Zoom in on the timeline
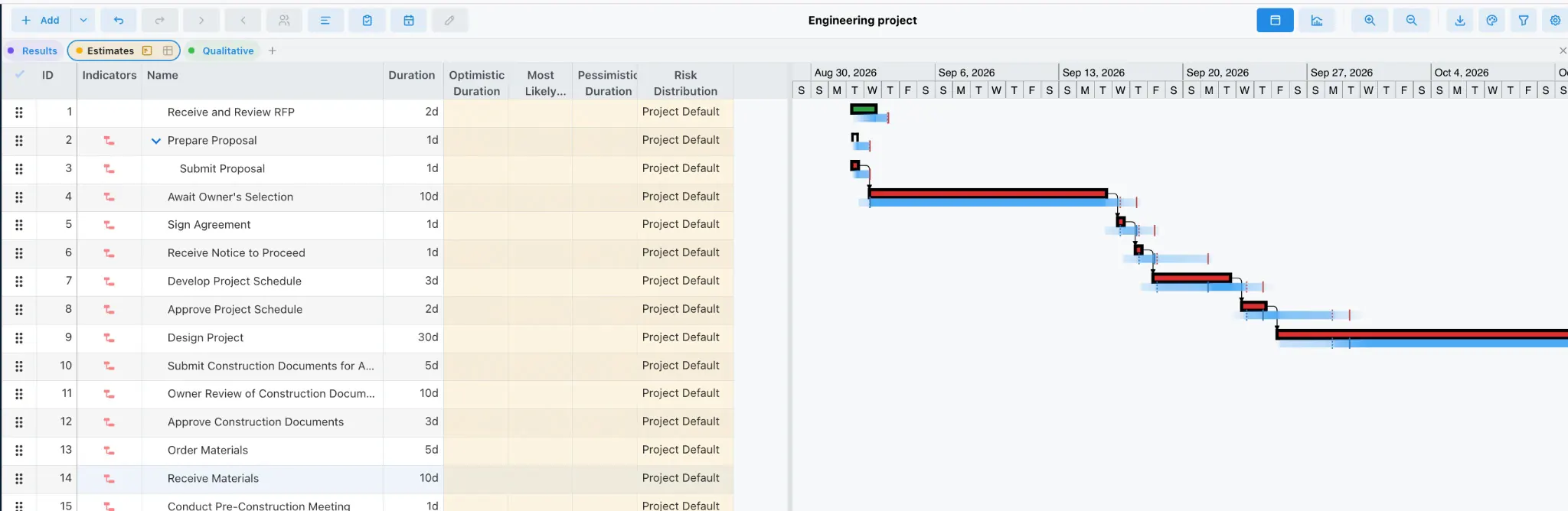The image size is (1568, 511). click(1370, 21)
